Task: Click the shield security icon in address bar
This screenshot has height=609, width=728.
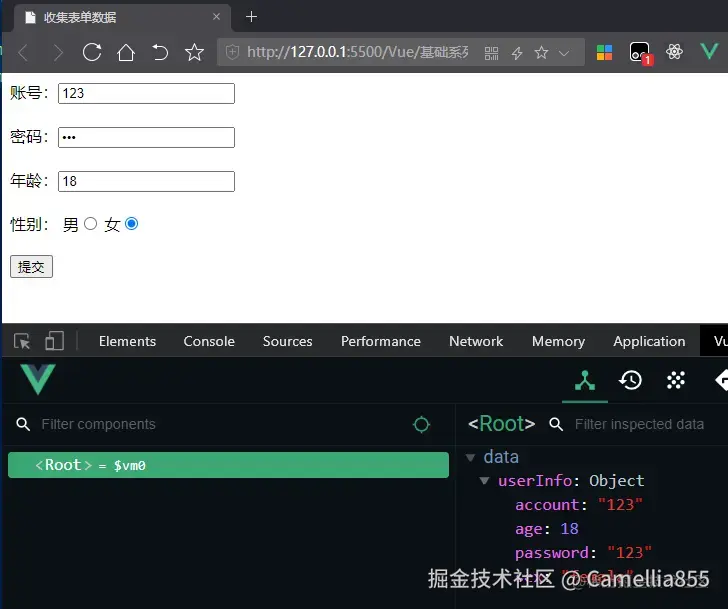Action: [232, 52]
